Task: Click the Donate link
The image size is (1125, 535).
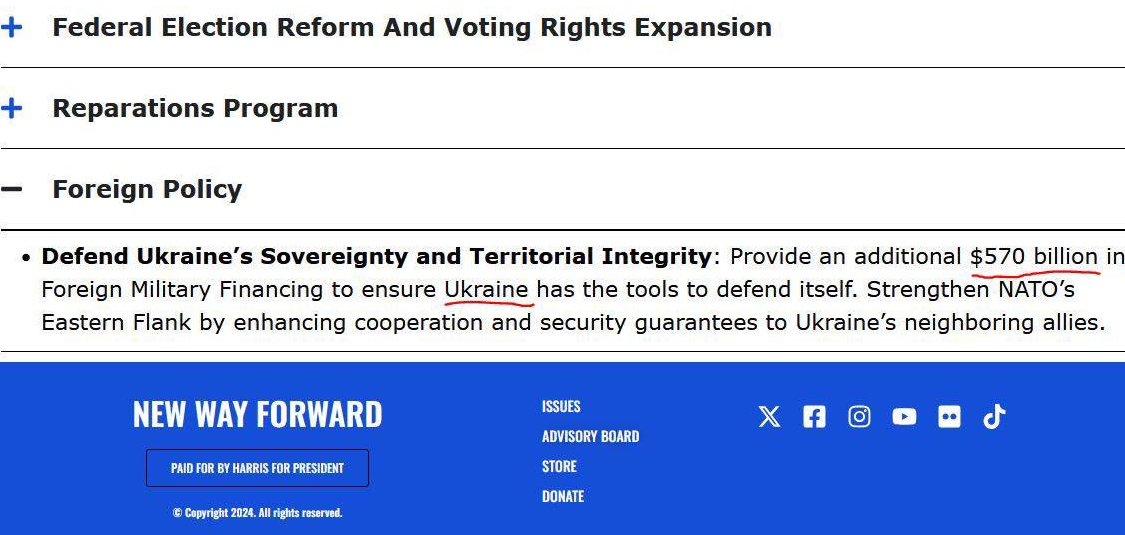Action: coord(563,496)
